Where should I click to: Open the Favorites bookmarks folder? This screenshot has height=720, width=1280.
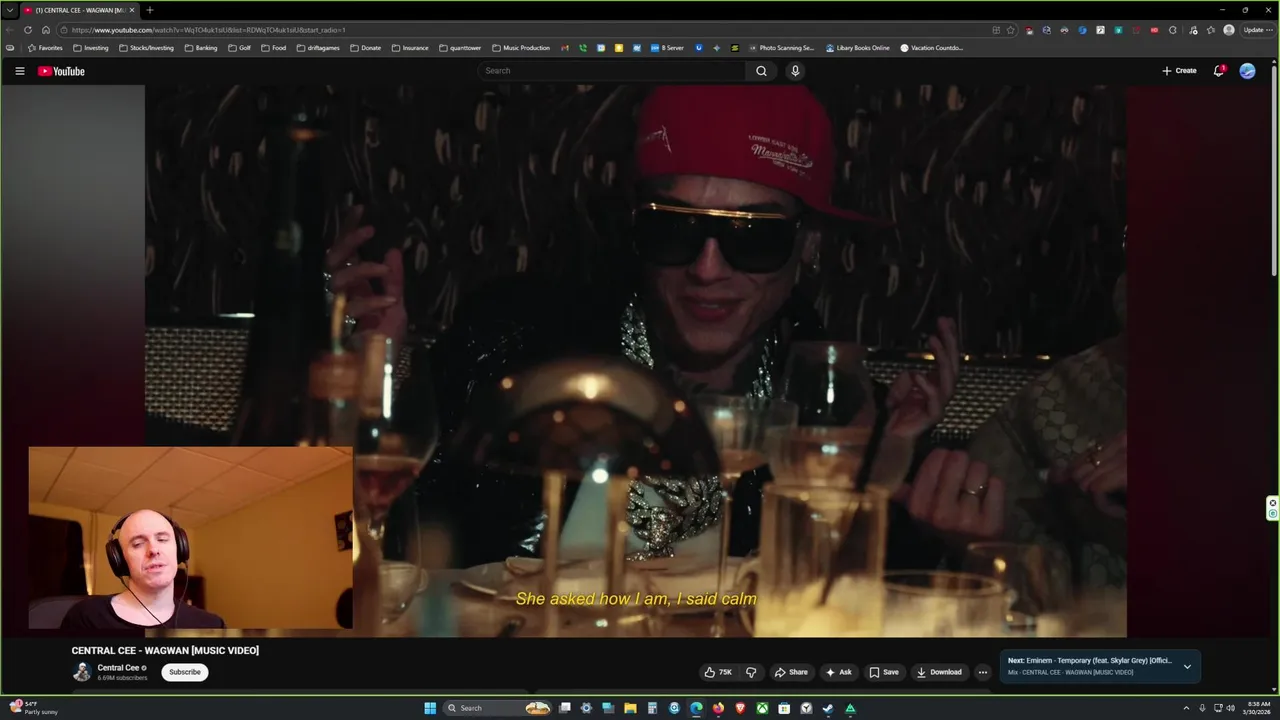pyautogui.click(x=45, y=48)
